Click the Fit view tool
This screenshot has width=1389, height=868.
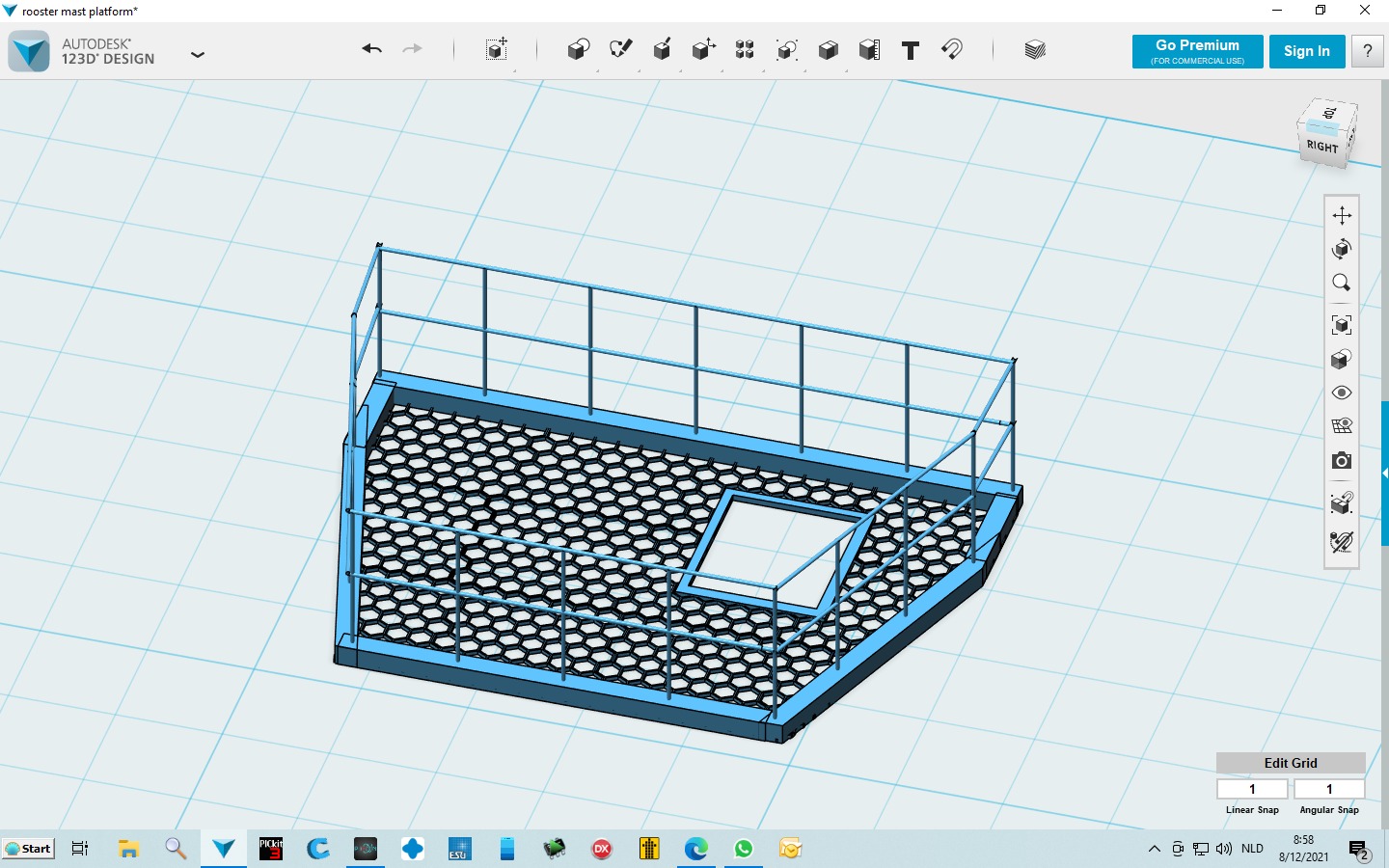[1342, 325]
